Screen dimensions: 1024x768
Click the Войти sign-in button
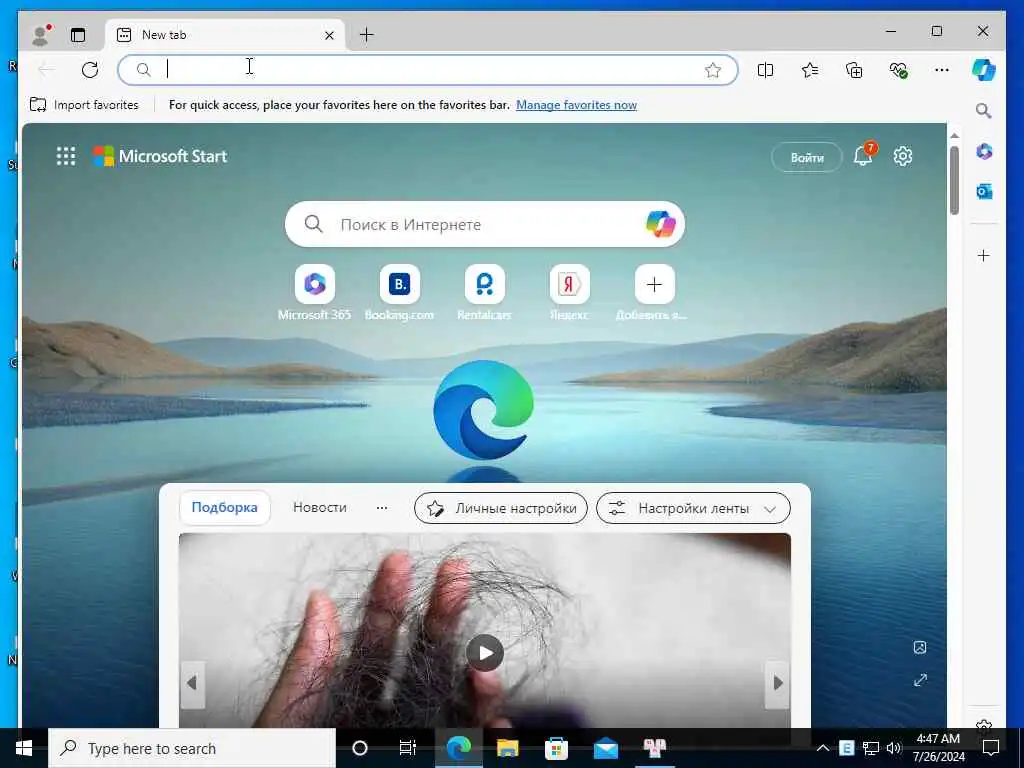point(807,157)
